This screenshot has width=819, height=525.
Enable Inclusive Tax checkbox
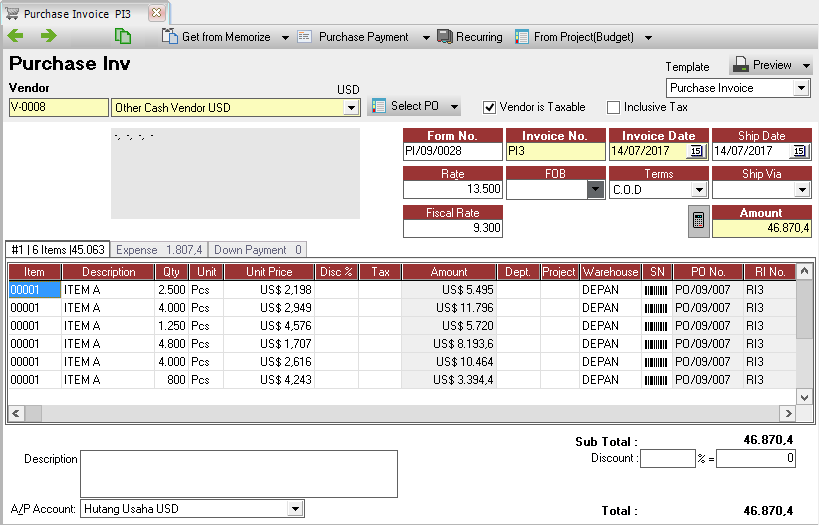point(613,108)
